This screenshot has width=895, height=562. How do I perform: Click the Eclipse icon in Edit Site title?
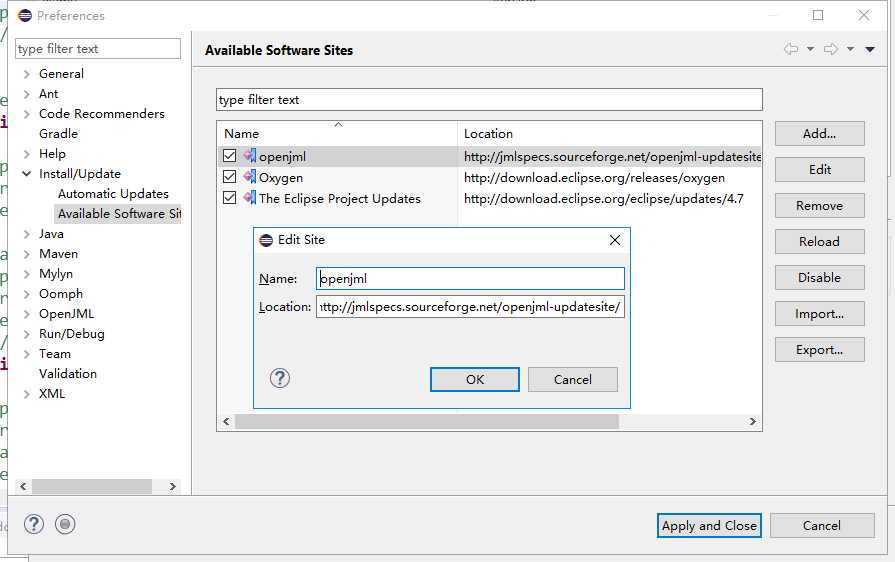[x=266, y=240]
